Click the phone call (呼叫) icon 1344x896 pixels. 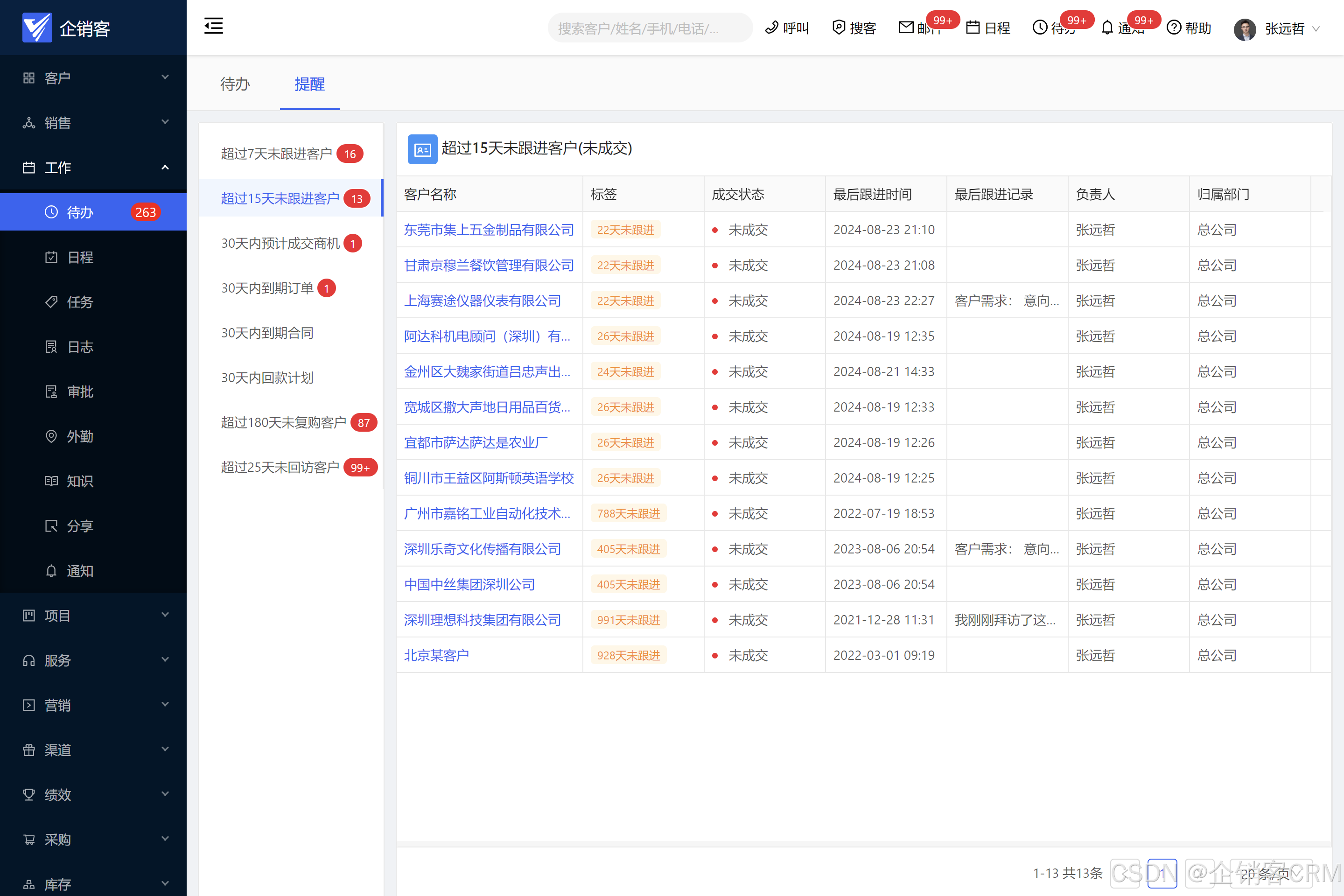click(772, 28)
